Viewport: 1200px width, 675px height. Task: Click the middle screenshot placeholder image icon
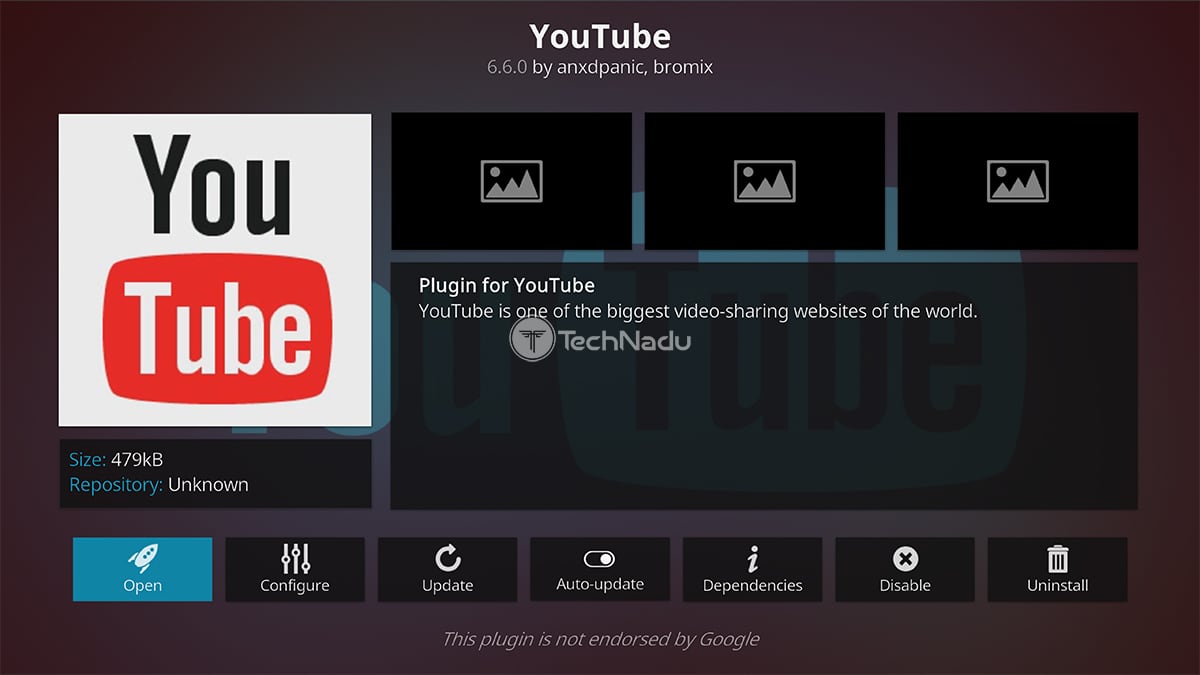[x=764, y=180]
